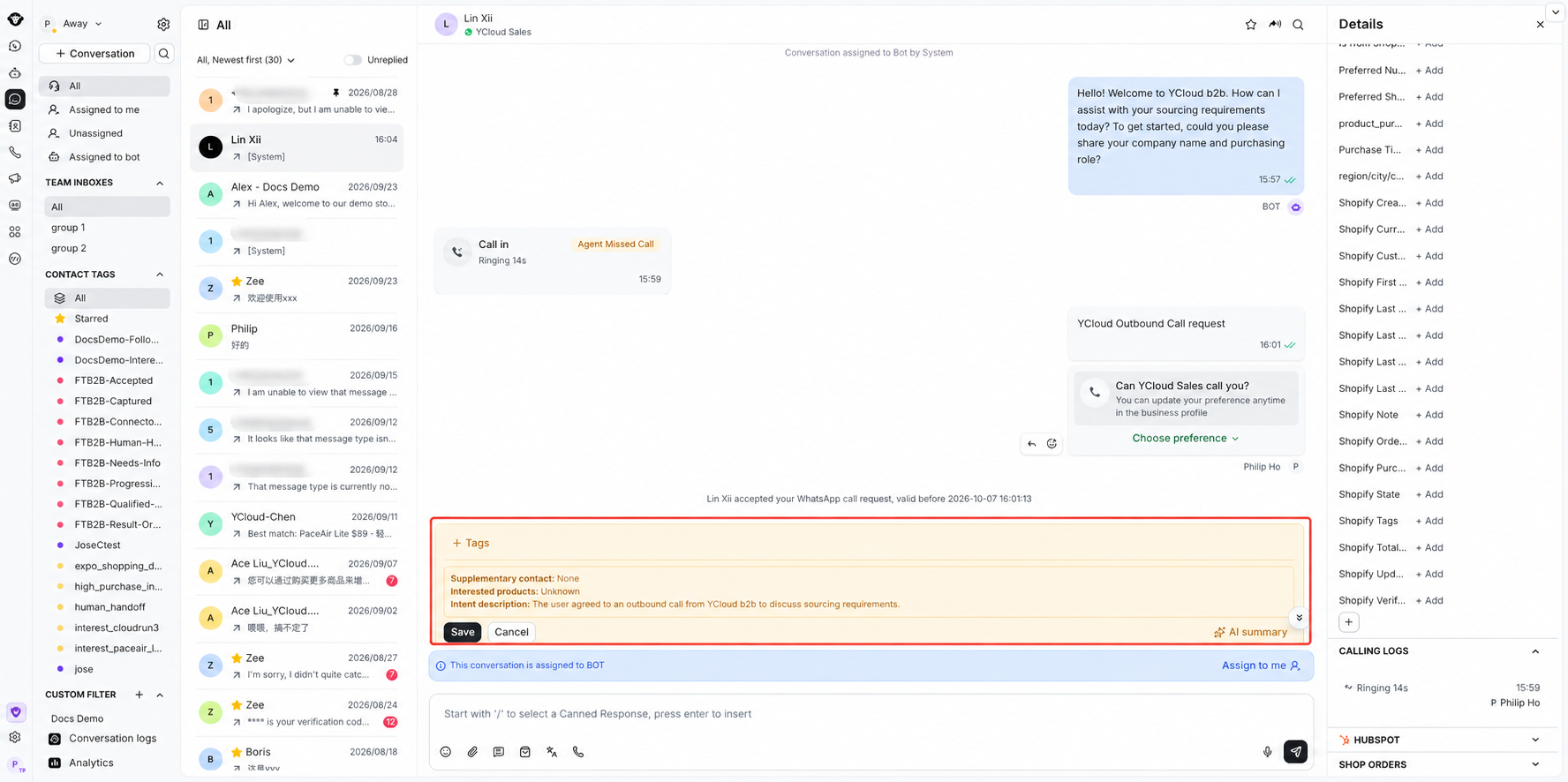Select Unassigned filter
Image resolution: width=1568 pixels, height=782 pixels.
(104, 133)
